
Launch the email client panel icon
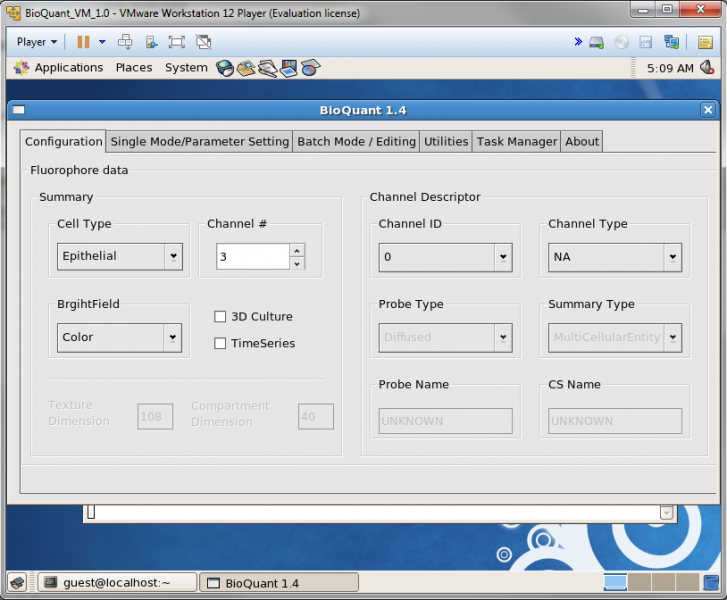(x=246, y=68)
